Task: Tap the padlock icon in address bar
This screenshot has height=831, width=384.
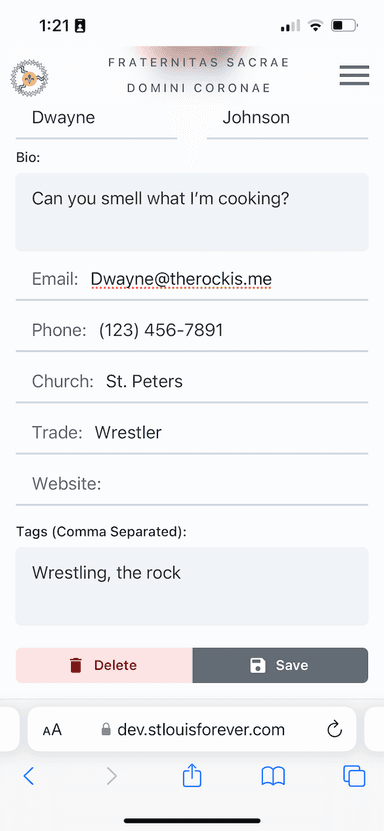Action: coord(106,730)
